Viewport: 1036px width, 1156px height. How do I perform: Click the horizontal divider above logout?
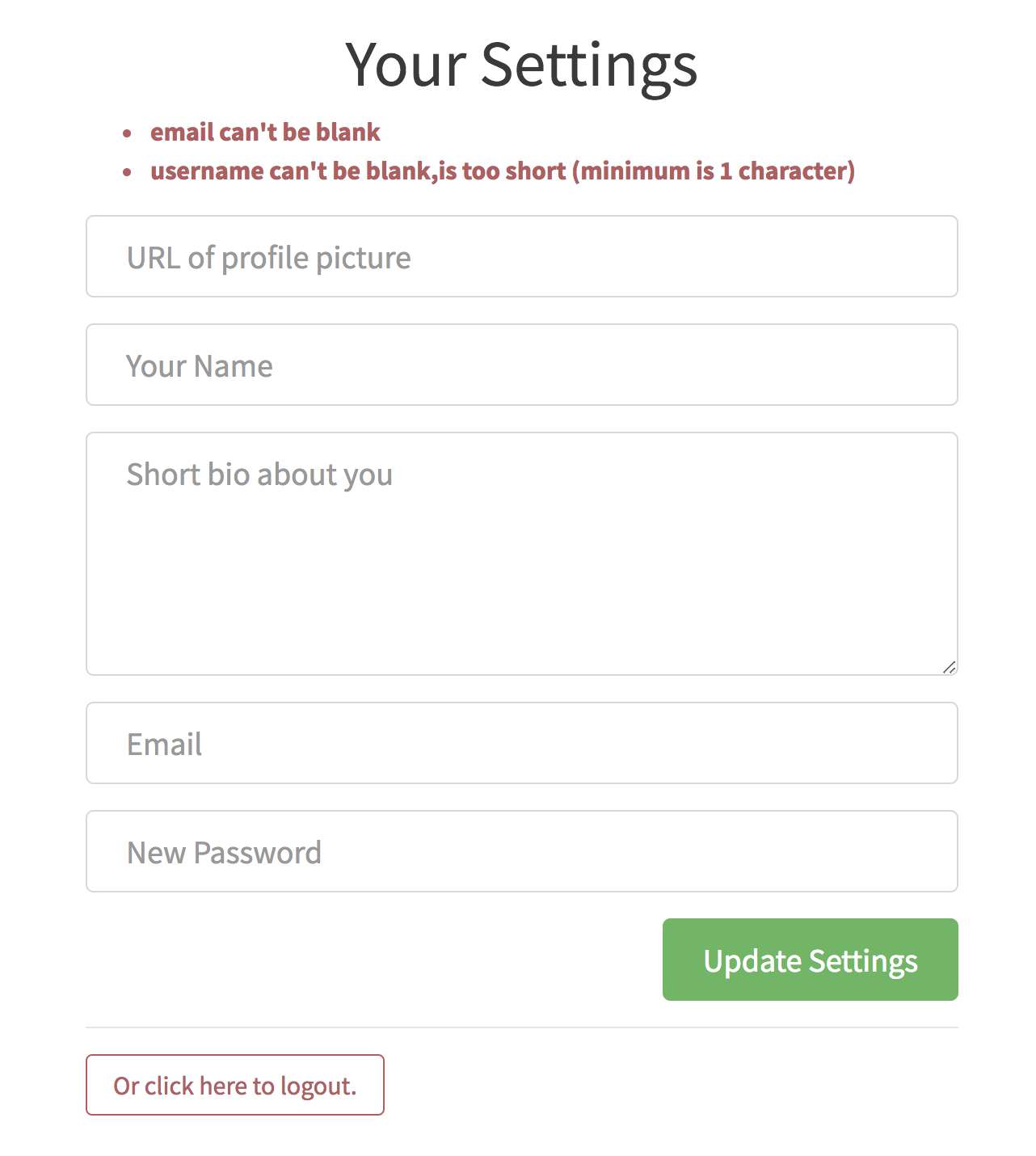click(x=521, y=1027)
